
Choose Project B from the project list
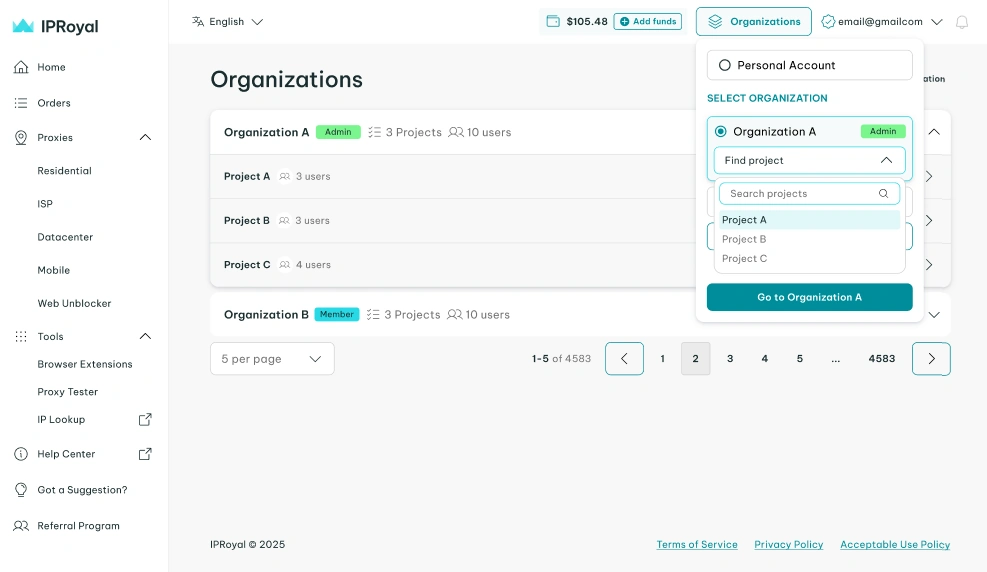744,239
